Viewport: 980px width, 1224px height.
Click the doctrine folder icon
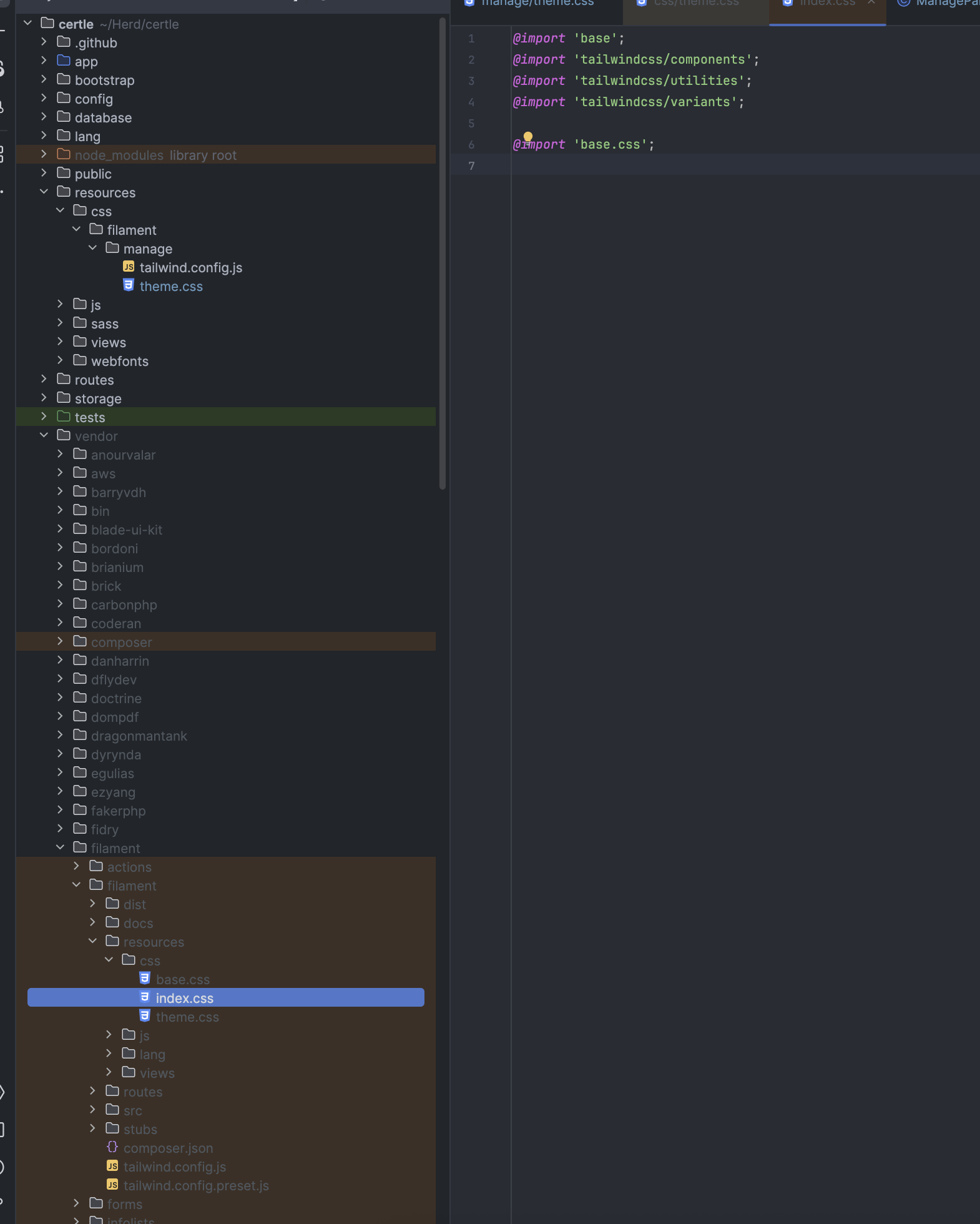coord(80,698)
